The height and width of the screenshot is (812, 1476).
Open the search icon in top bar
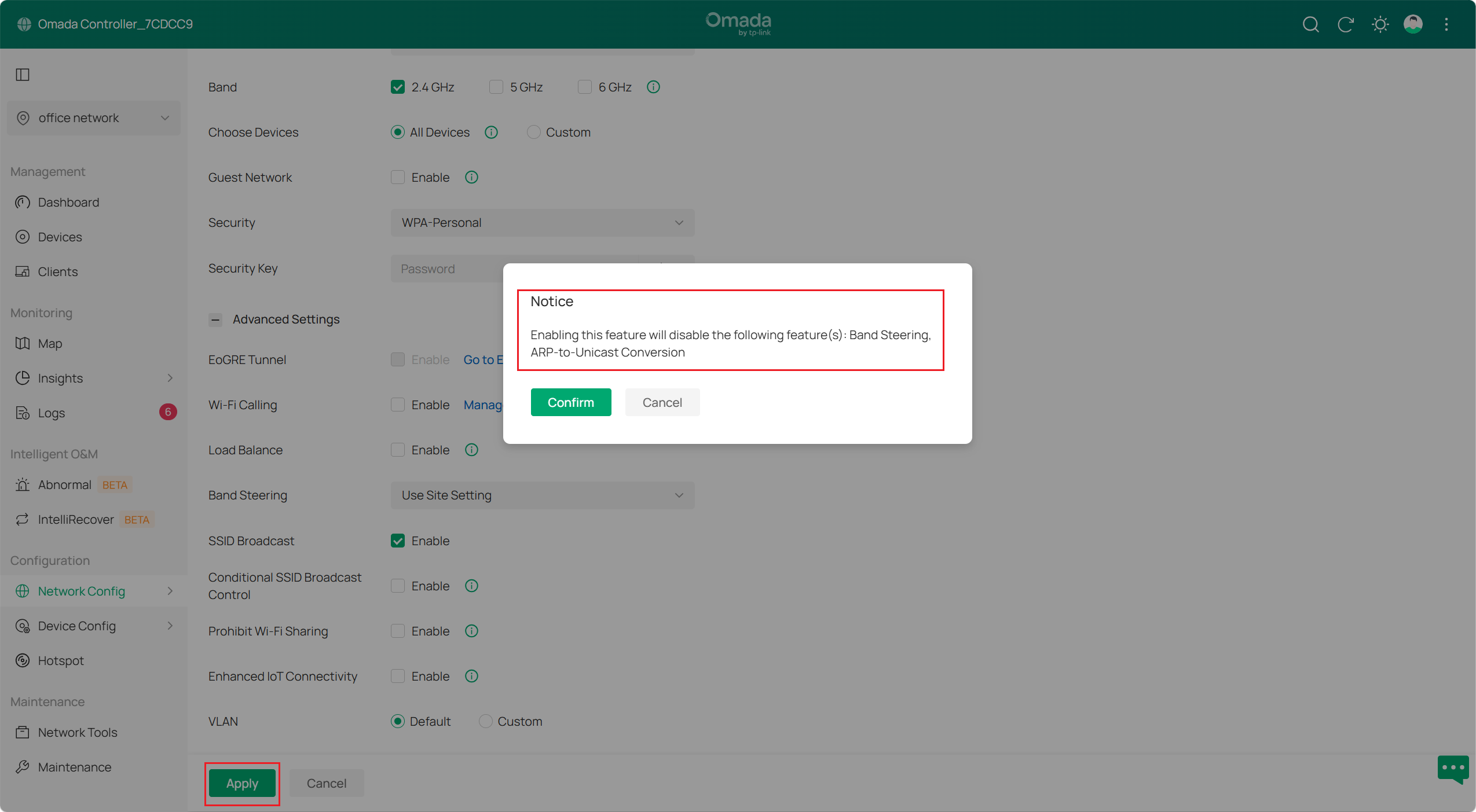[1310, 24]
